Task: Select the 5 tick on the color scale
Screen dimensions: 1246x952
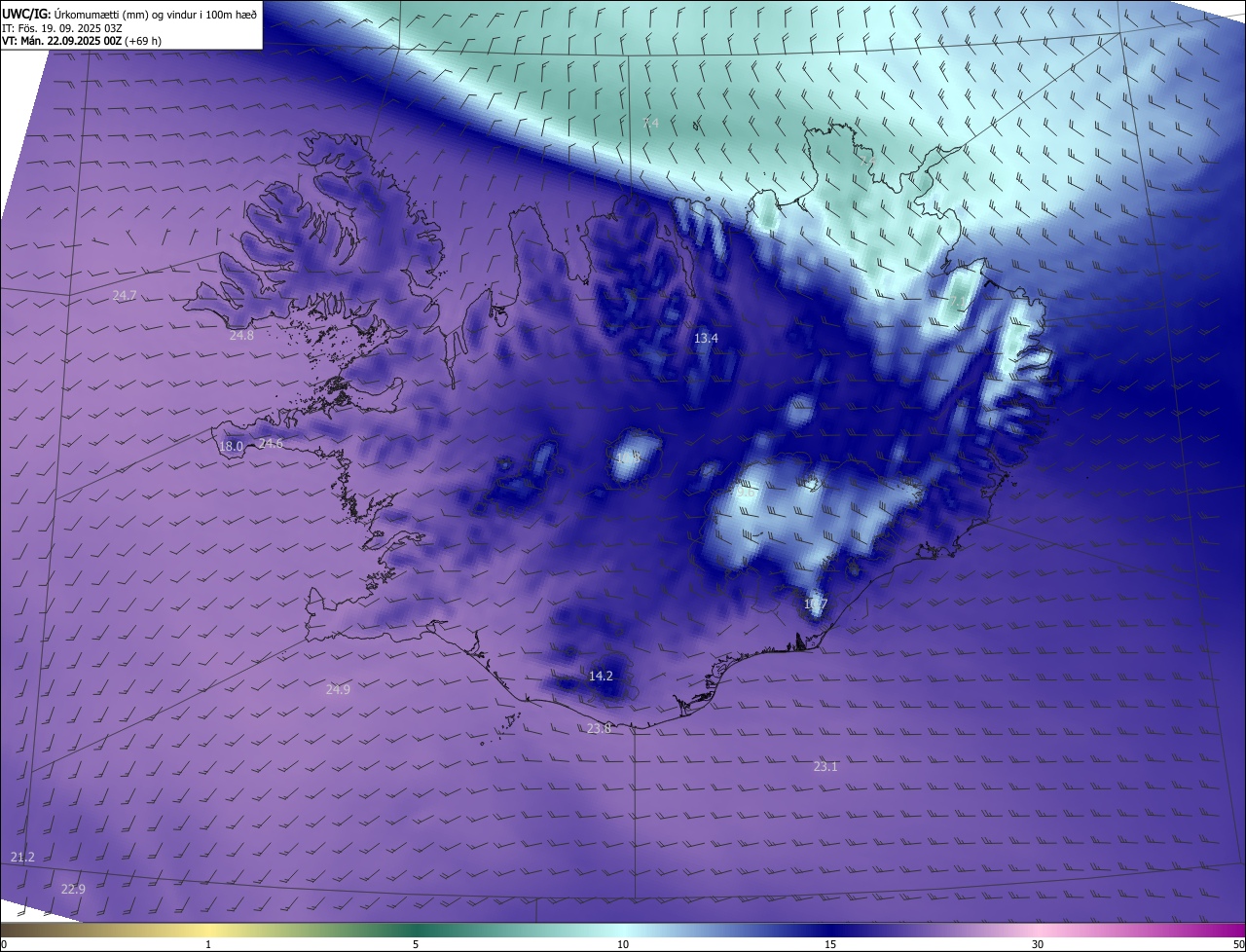Action: [x=416, y=944]
